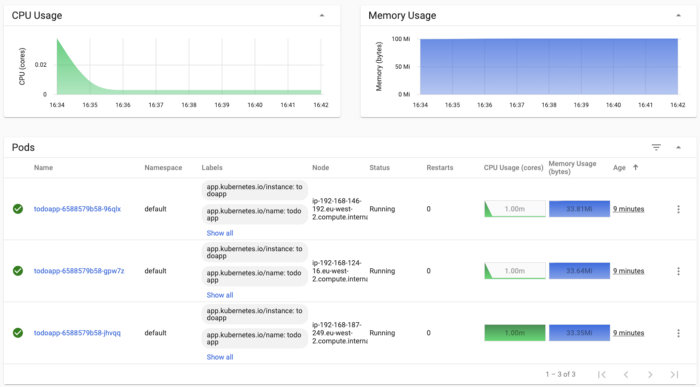Open actions menu for todoapp-6588579b58-96qlx pod
This screenshot has width=700, height=387.
pos(678,209)
